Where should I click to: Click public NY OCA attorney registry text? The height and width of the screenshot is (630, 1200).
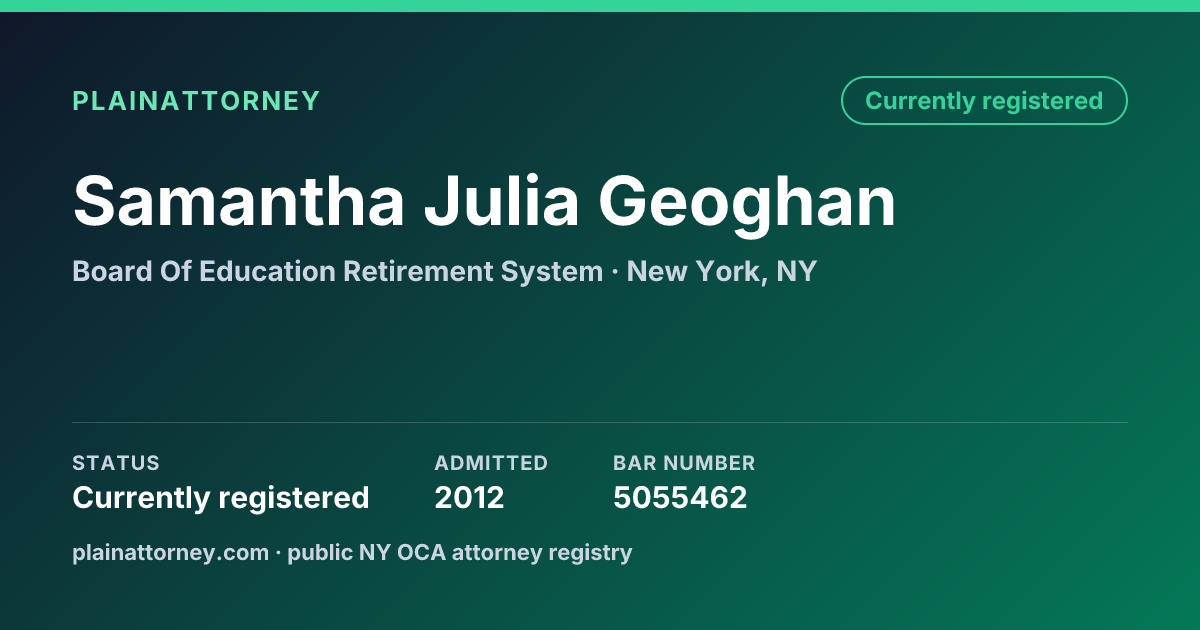(460, 552)
